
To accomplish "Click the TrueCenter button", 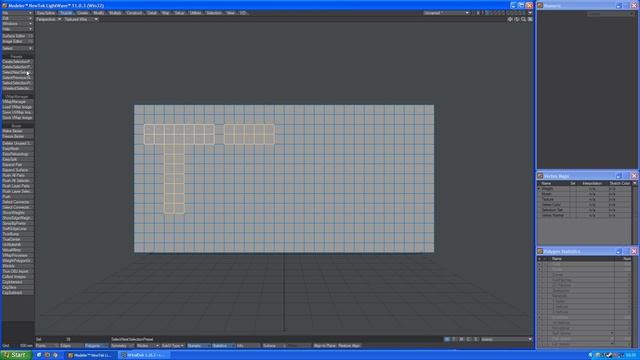I will pyautogui.click(x=17, y=239).
